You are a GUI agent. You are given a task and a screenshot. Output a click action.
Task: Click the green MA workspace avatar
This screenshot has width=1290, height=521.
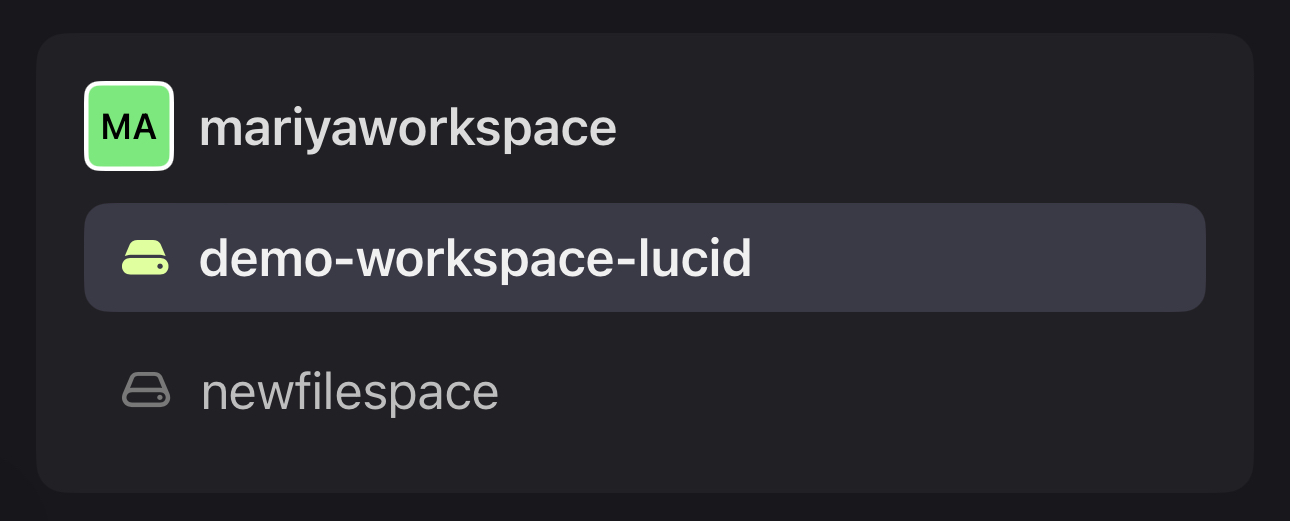click(129, 126)
